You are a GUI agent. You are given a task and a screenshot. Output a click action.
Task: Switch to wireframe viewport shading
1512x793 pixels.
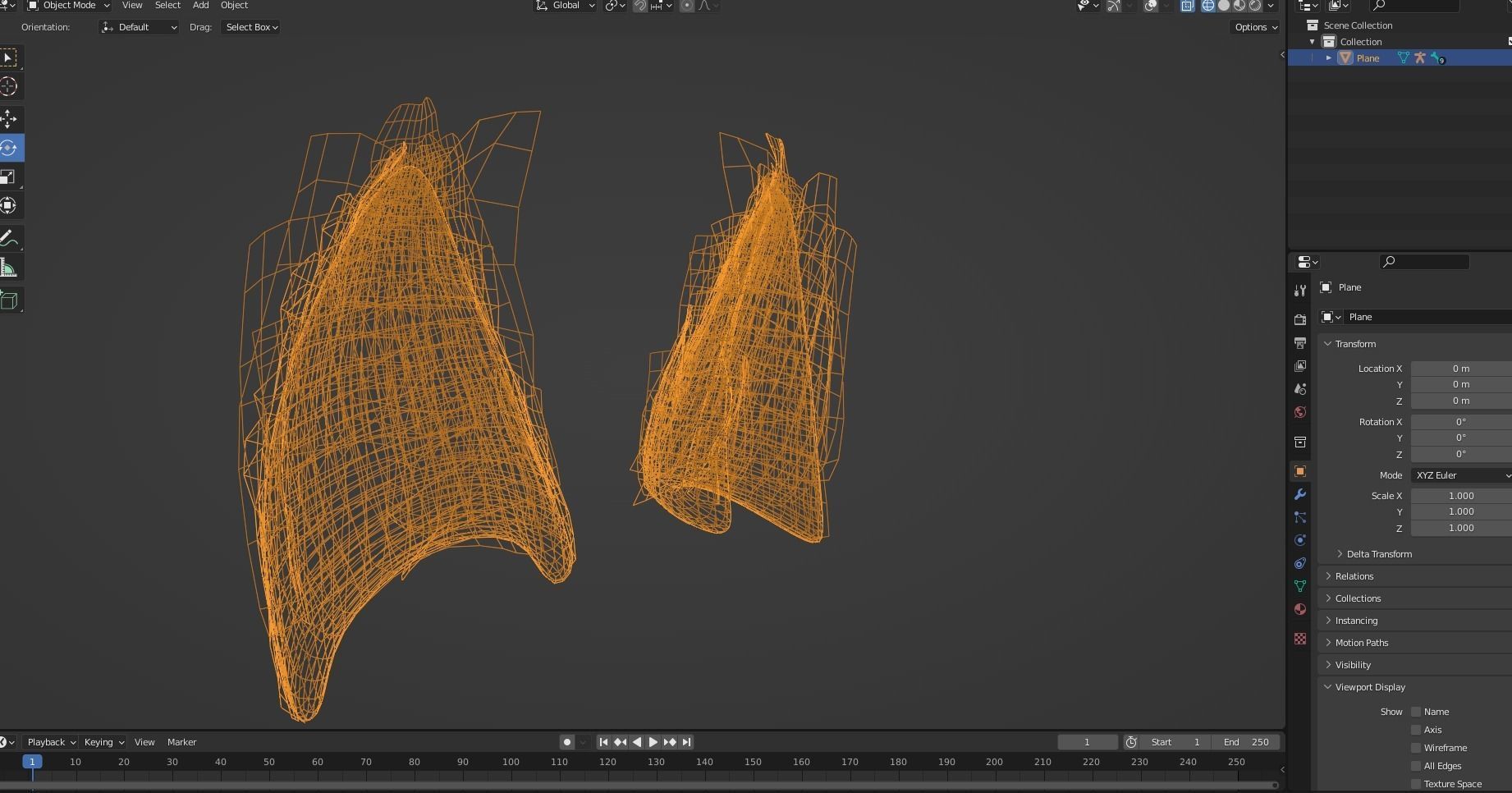pos(1208,6)
